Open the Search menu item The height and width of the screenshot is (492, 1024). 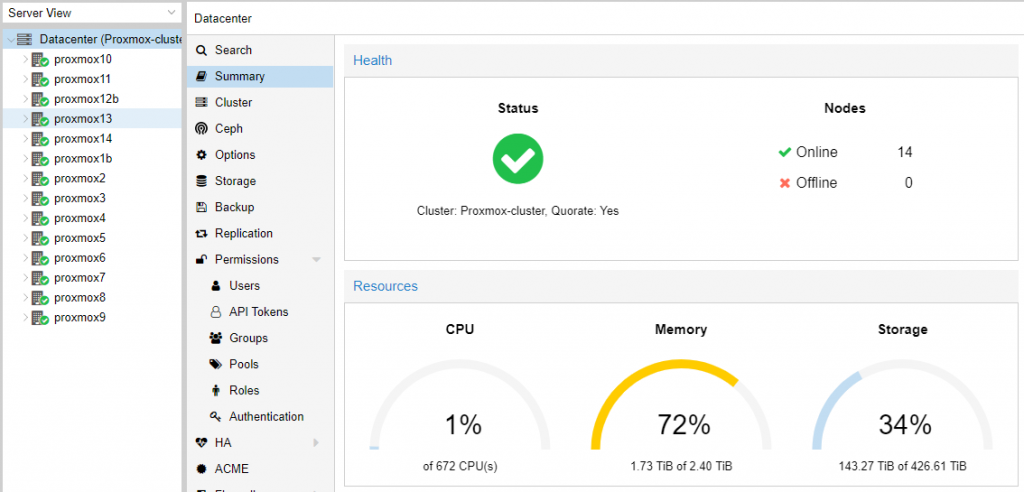point(260,50)
